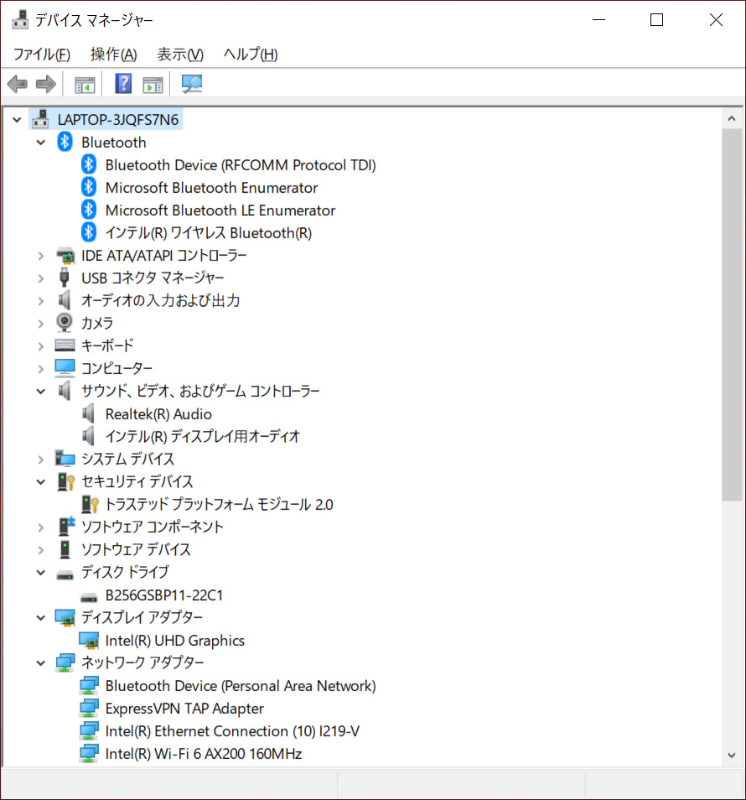Collapse the ディスプレイ アダプター category

click(x=41, y=618)
